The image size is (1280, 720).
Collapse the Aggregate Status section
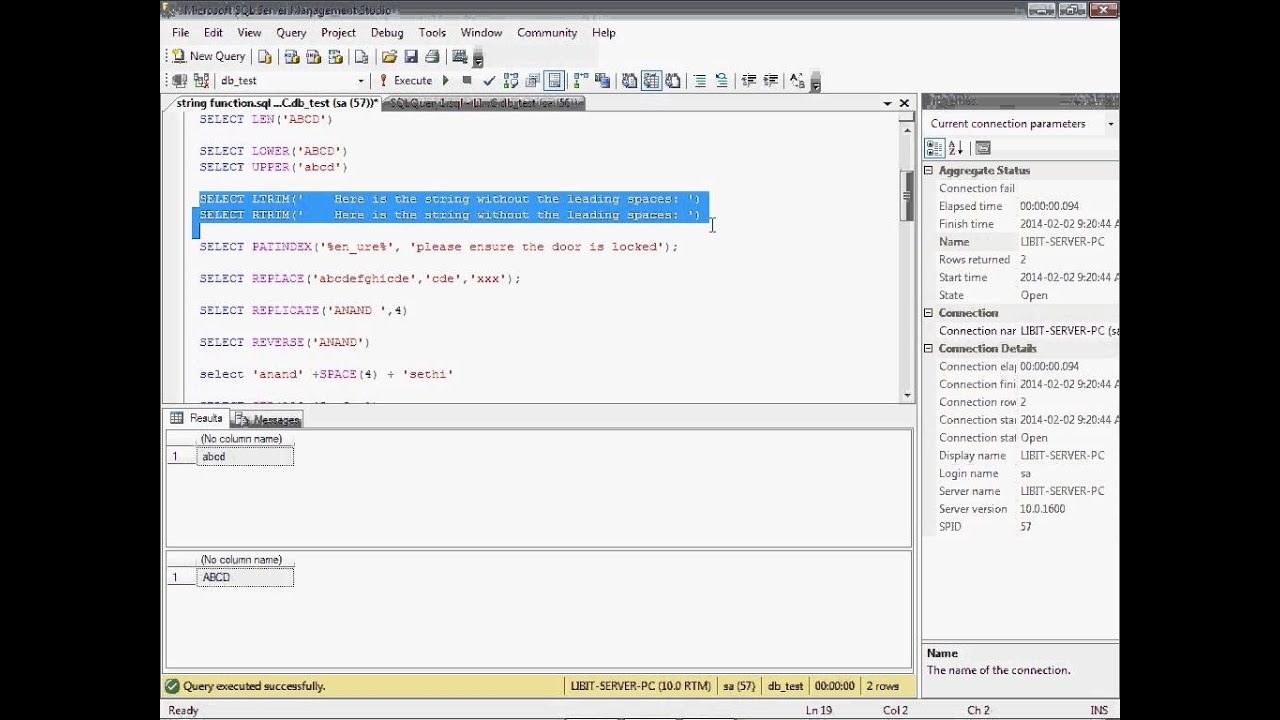coord(928,171)
